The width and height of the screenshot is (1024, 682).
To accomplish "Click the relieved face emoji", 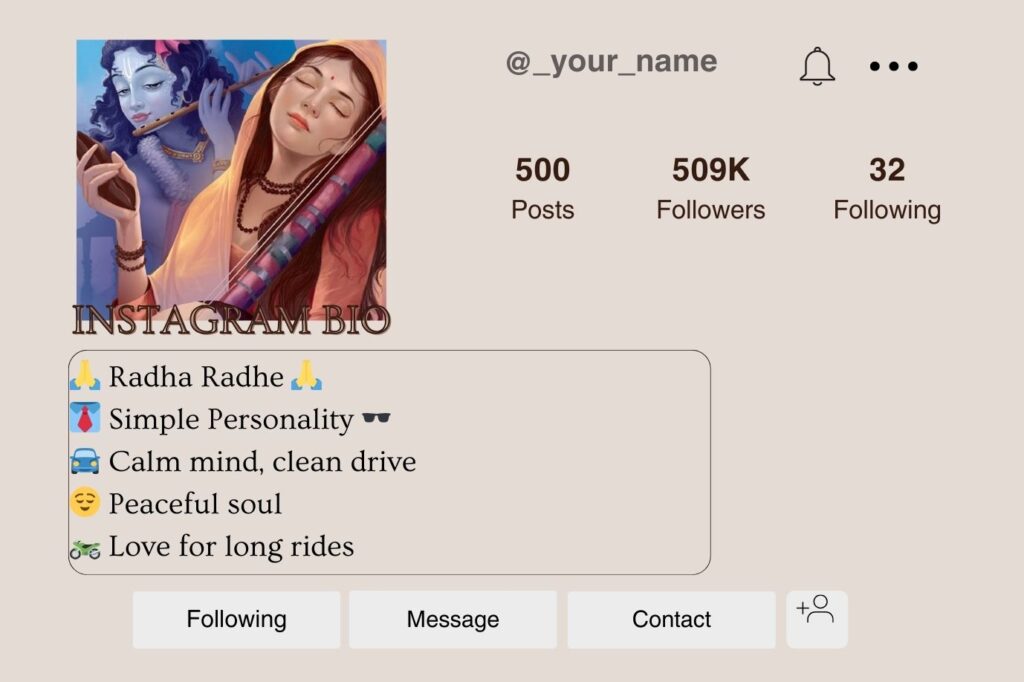I will pos(86,503).
